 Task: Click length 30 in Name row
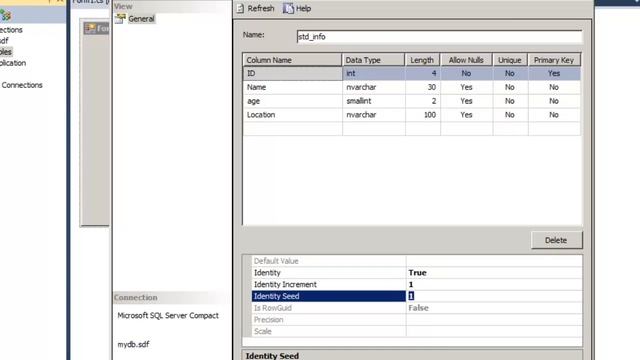[x=423, y=87]
